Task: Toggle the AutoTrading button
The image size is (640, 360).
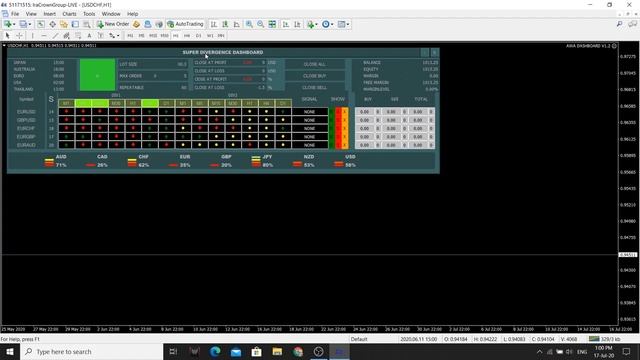Action: pyautogui.click(x=185, y=24)
